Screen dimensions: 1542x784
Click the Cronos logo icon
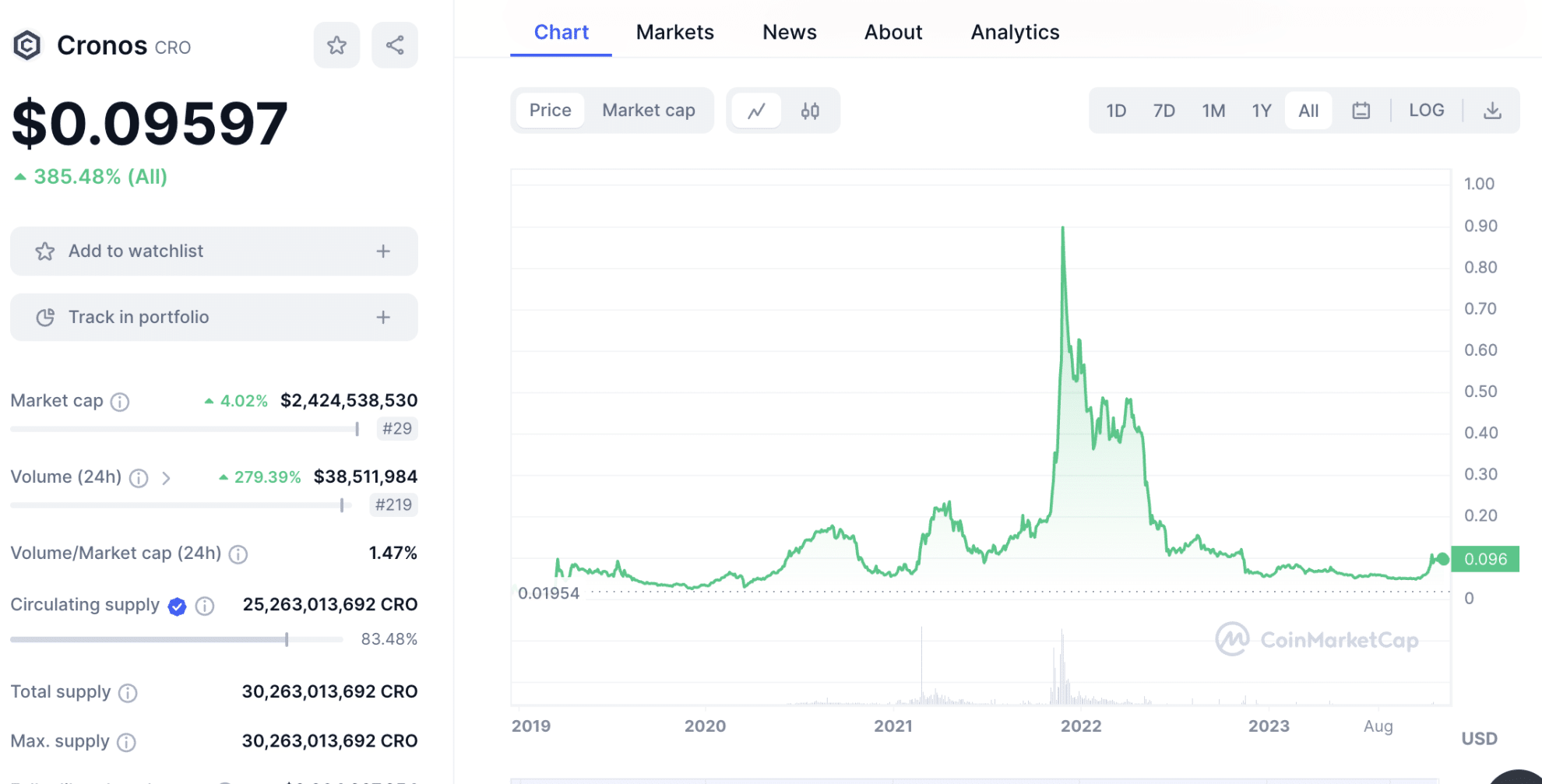pos(27,45)
